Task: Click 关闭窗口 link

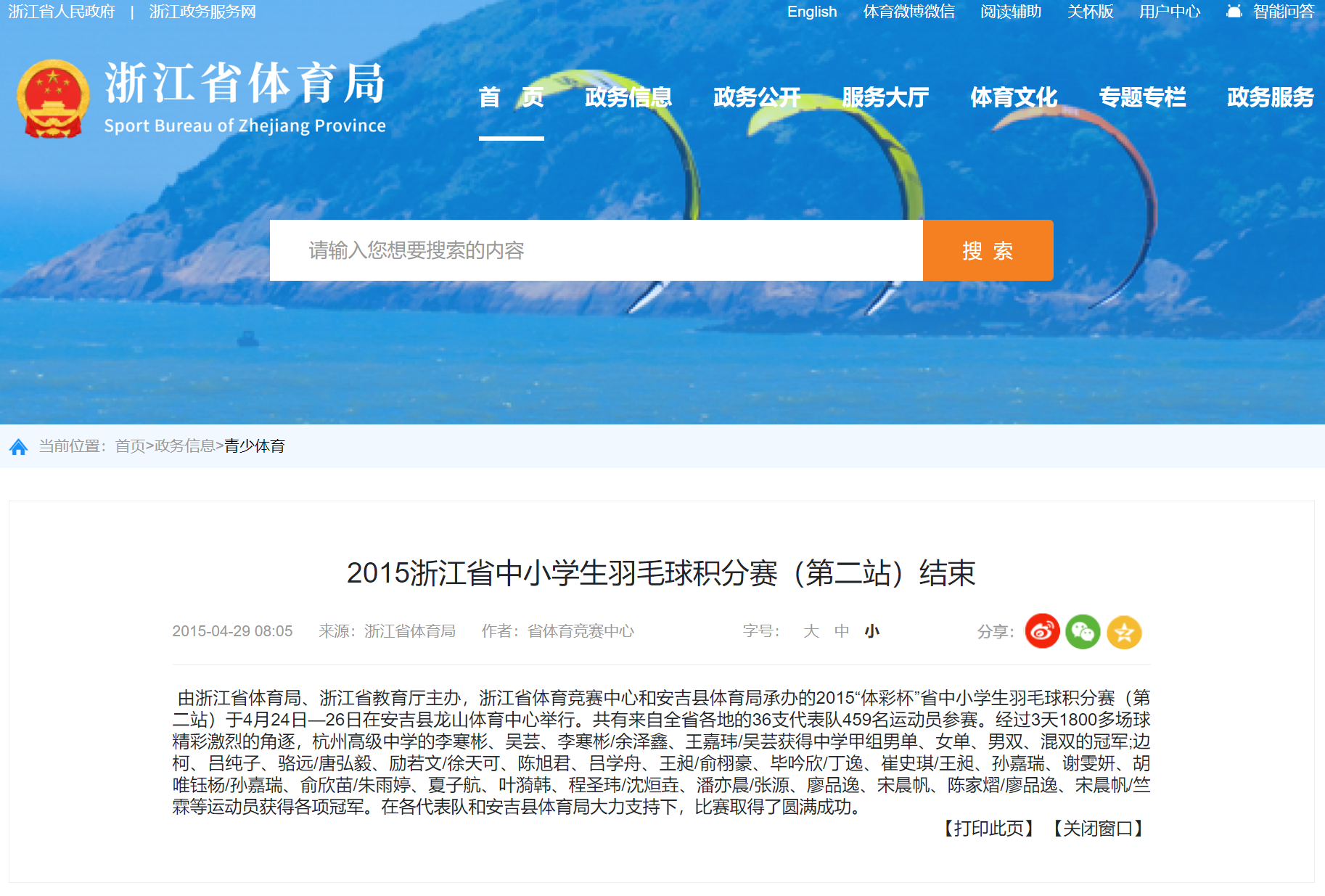Action: pyautogui.click(x=1098, y=829)
